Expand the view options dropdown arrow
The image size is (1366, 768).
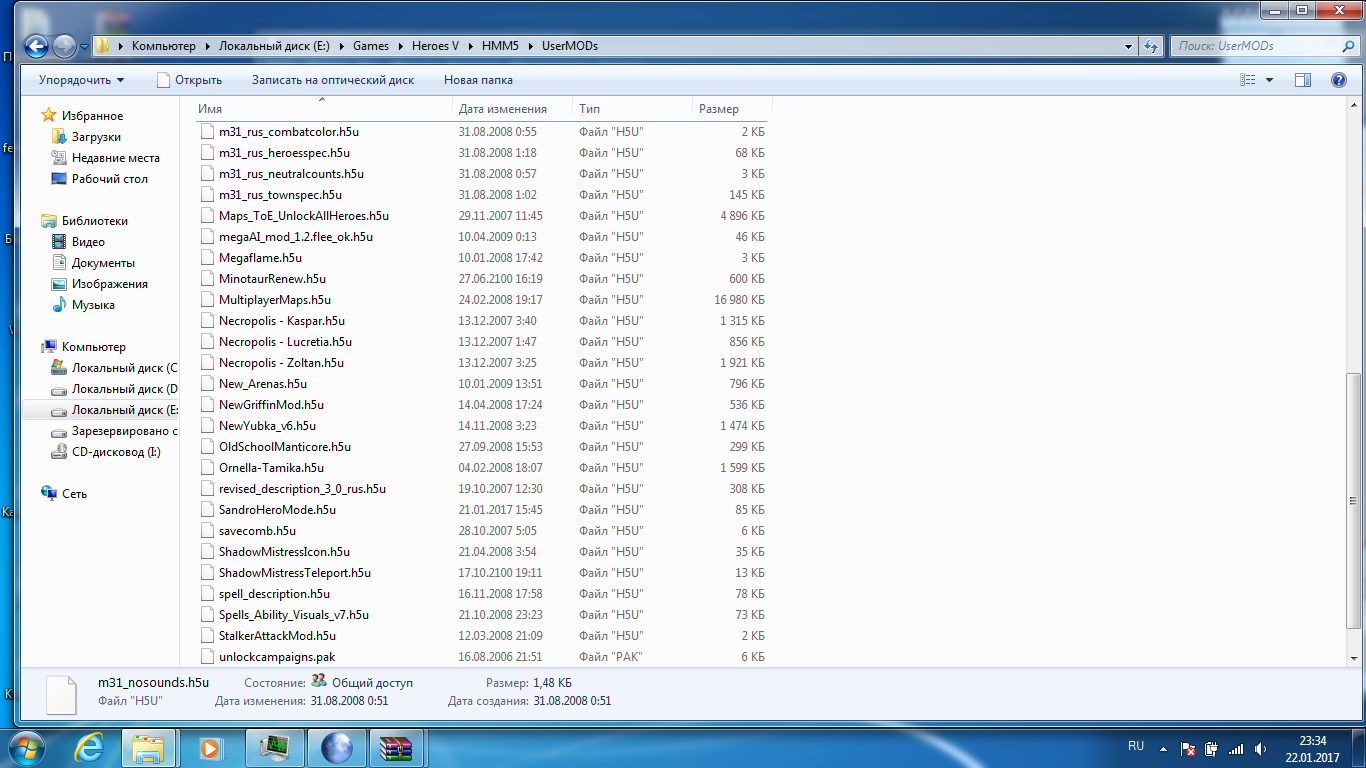[x=1270, y=80]
